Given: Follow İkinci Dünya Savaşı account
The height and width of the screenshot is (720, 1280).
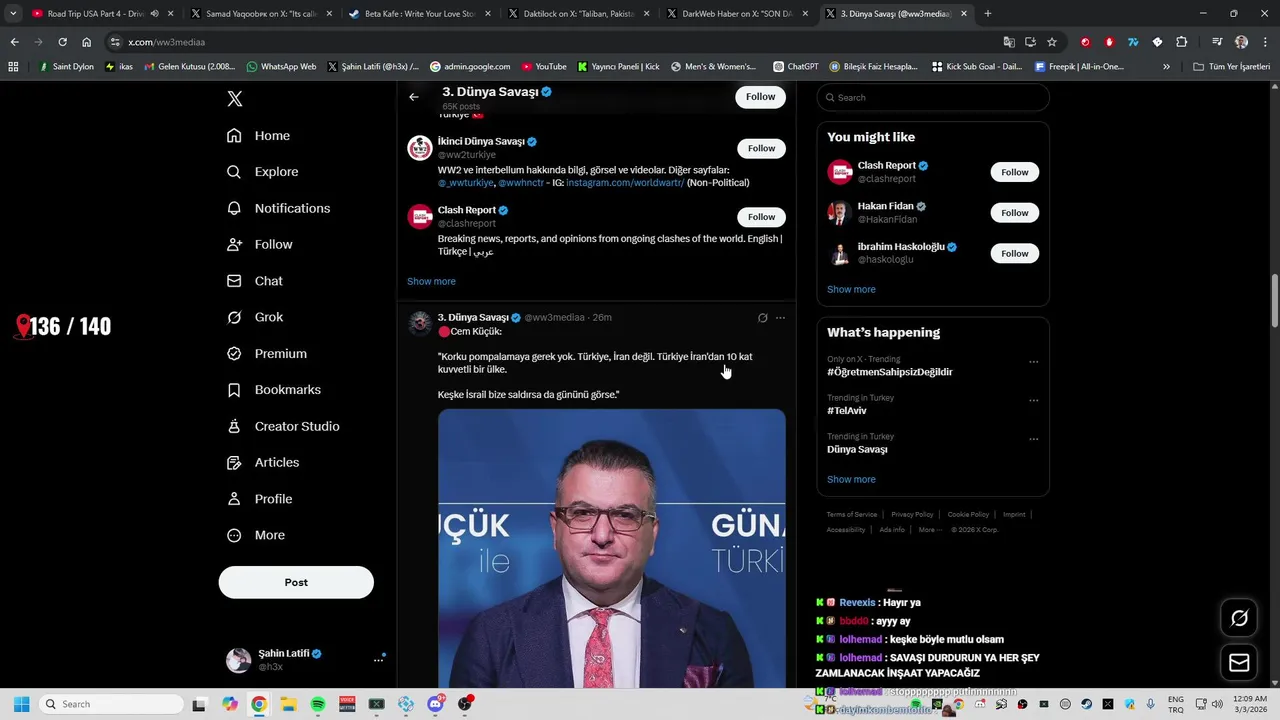Looking at the screenshot, I should [761, 148].
